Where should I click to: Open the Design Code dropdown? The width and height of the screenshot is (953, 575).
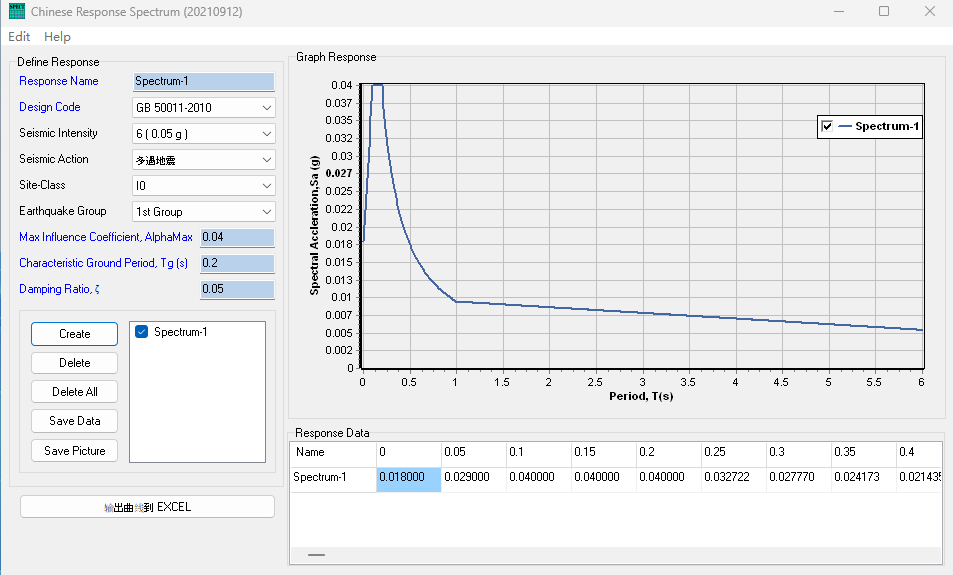204,108
